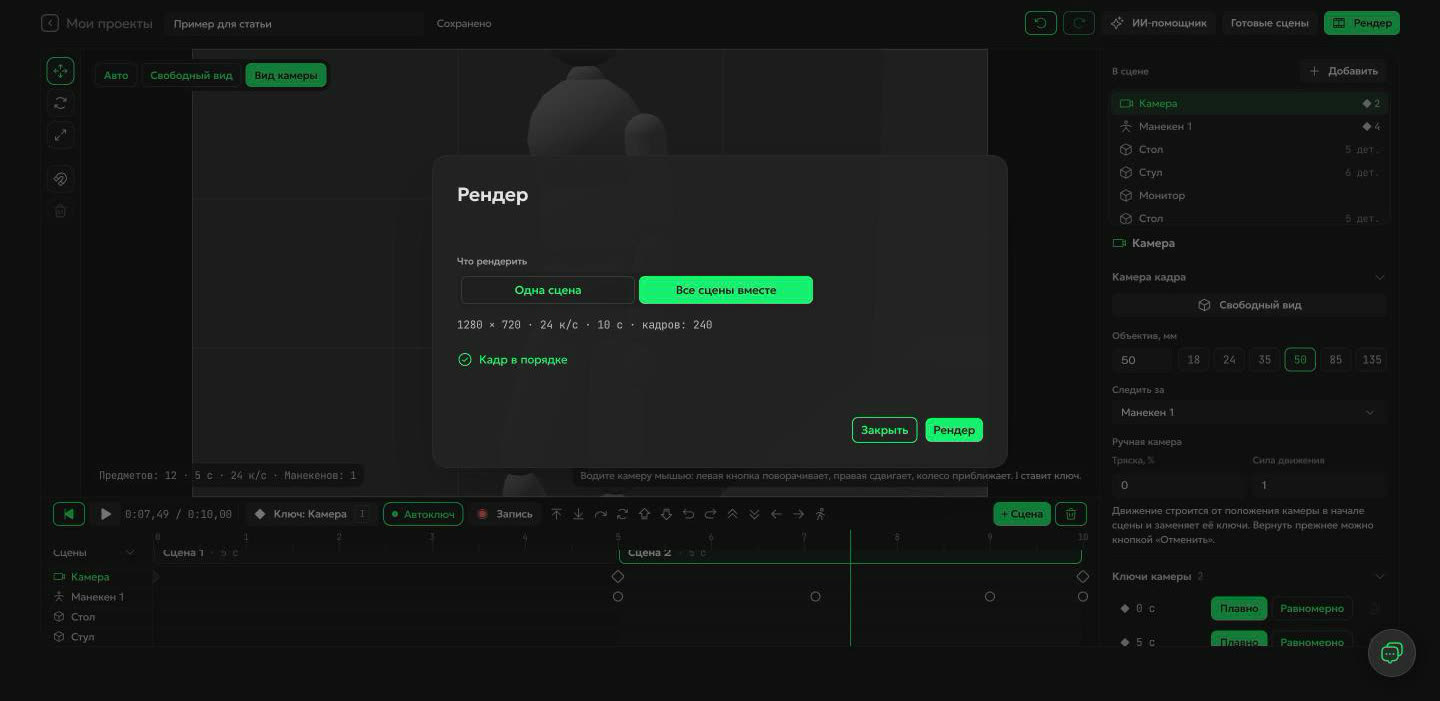The image size is (1440, 701).
Task: Click the redo icon in the top bar
Action: (1079, 23)
